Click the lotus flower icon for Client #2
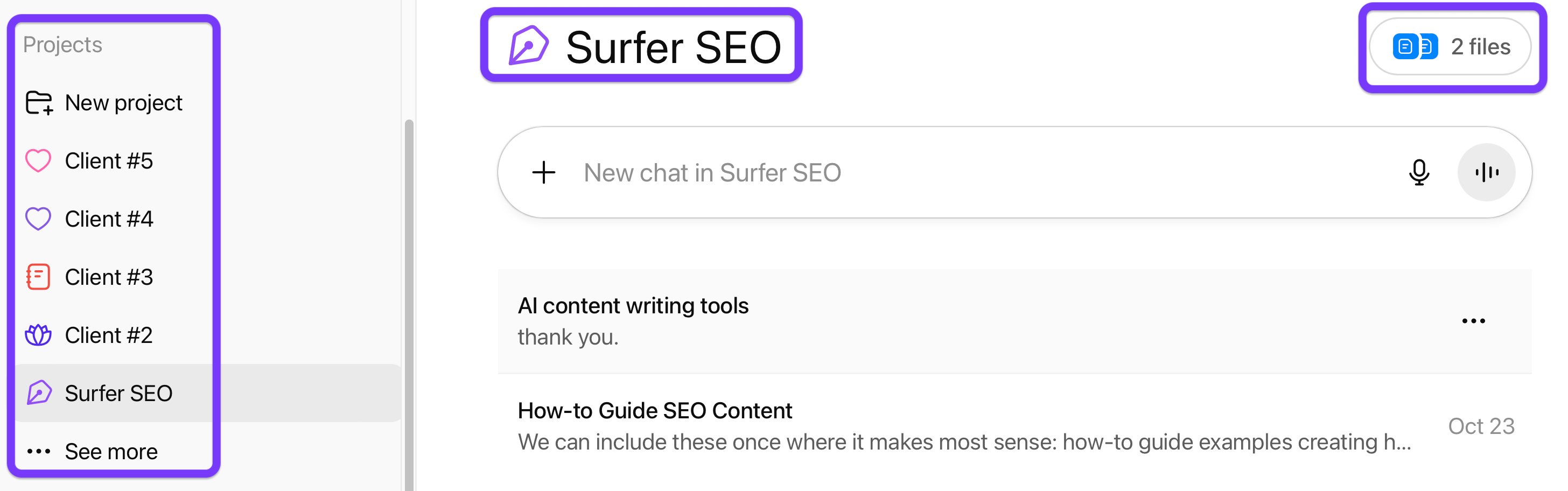This screenshot has height=491, width=1568. coord(38,335)
